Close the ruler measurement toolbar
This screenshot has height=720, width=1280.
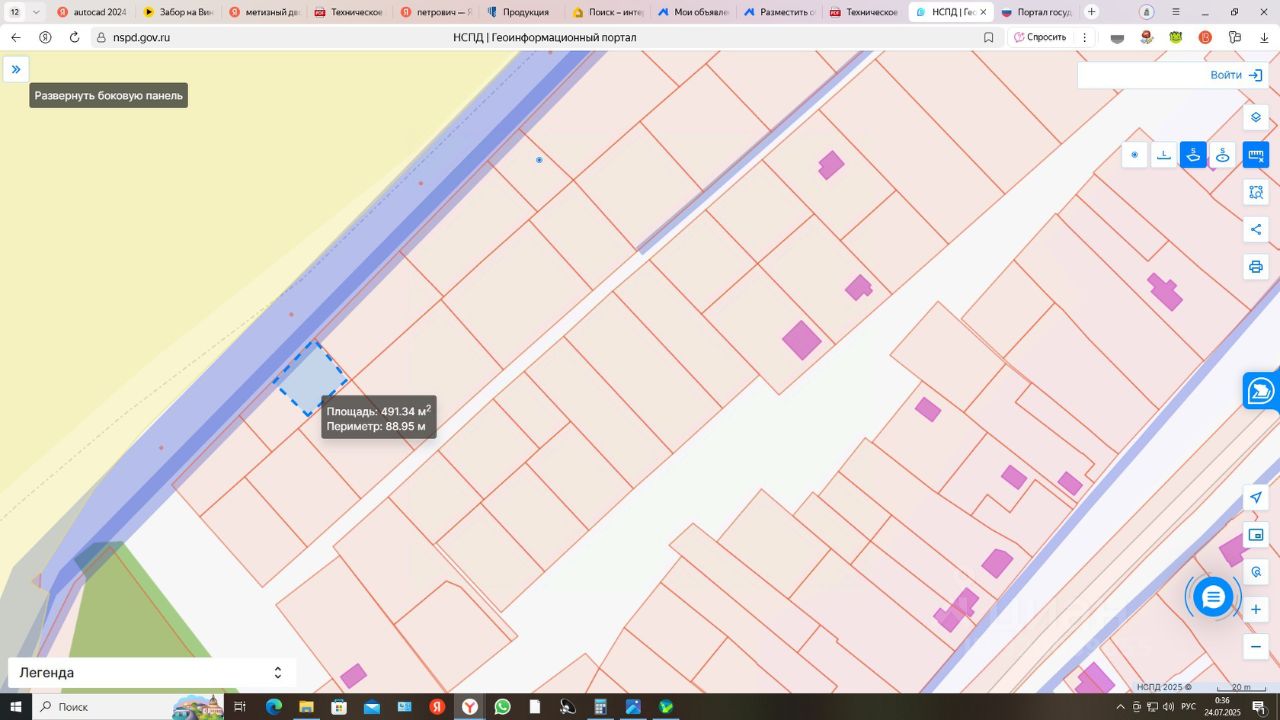click(1256, 155)
